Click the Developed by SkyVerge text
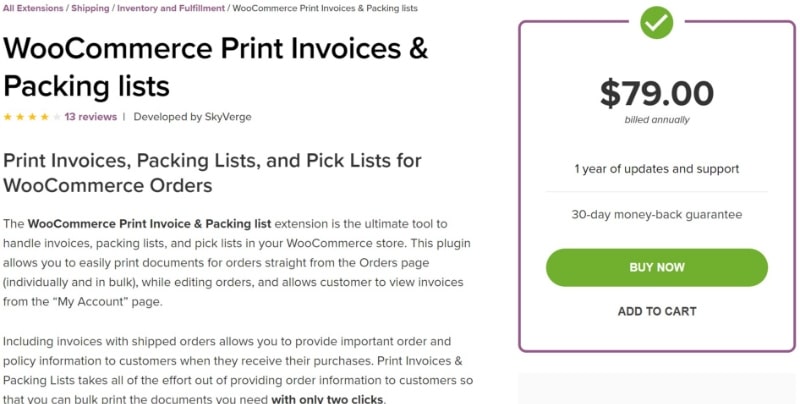Image resolution: width=800 pixels, height=404 pixels. (x=192, y=117)
